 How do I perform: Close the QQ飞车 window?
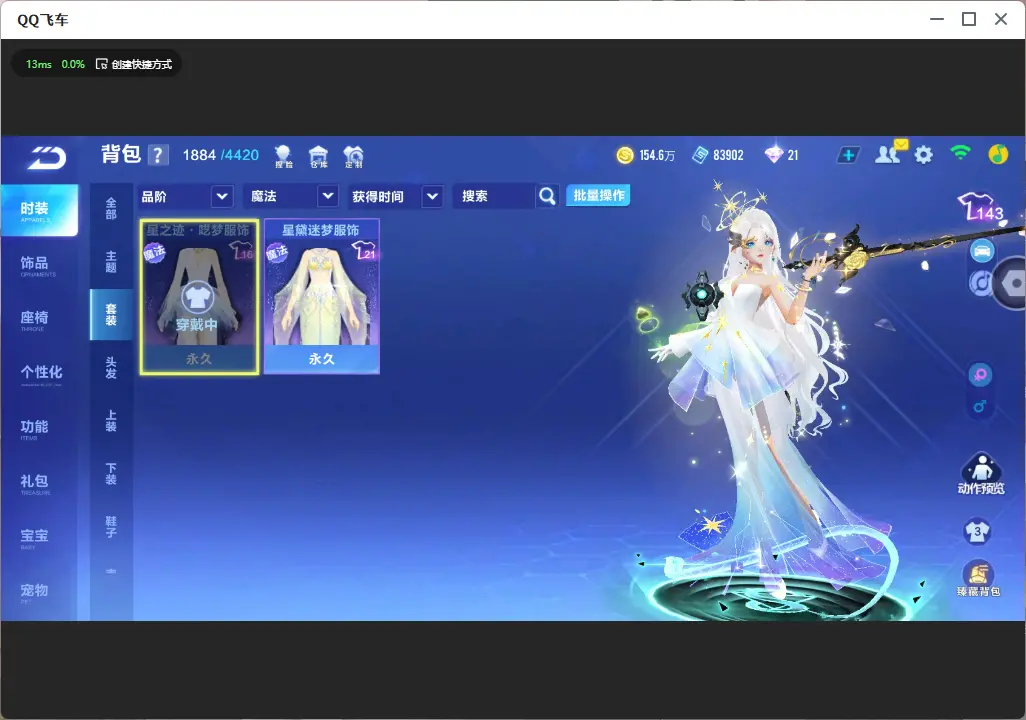point(1001,20)
